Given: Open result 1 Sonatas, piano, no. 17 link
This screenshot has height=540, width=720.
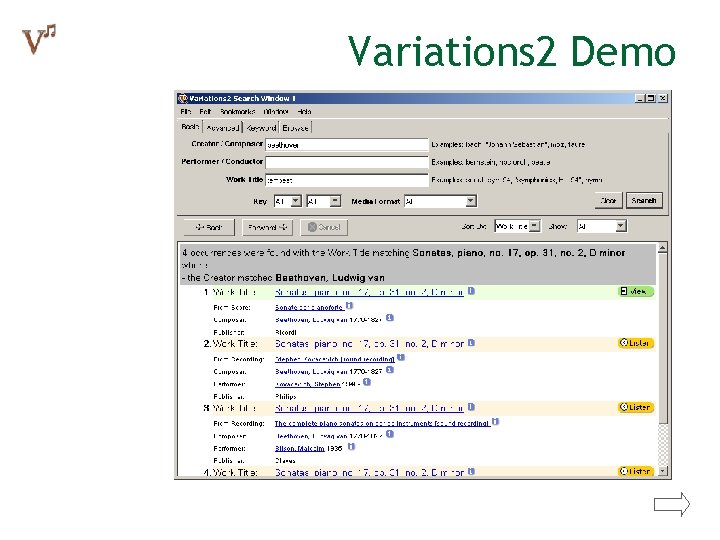Looking at the screenshot, I should [369, 292].
